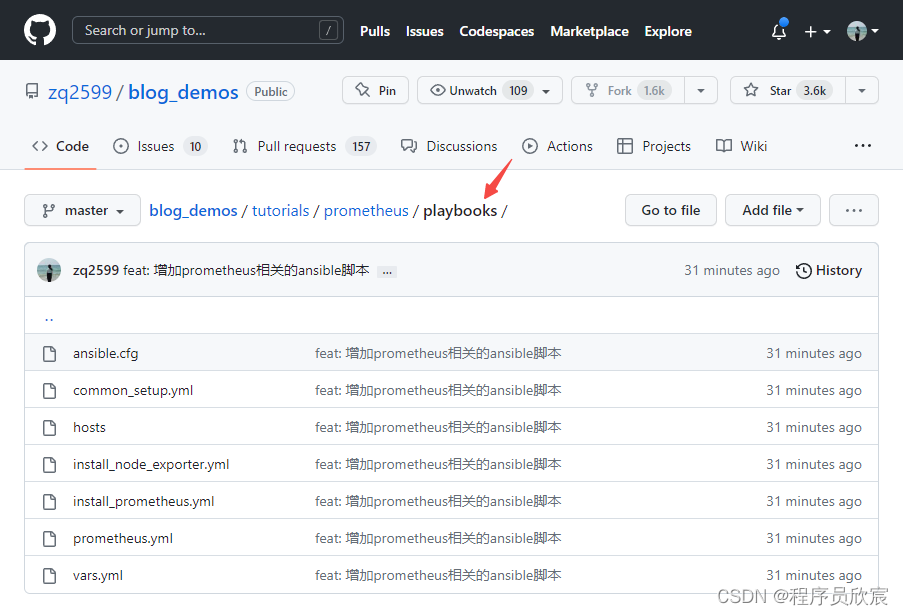Click the slash shortcut key icon in search
This screenshot has height=615, width=903.
[328, 31]
